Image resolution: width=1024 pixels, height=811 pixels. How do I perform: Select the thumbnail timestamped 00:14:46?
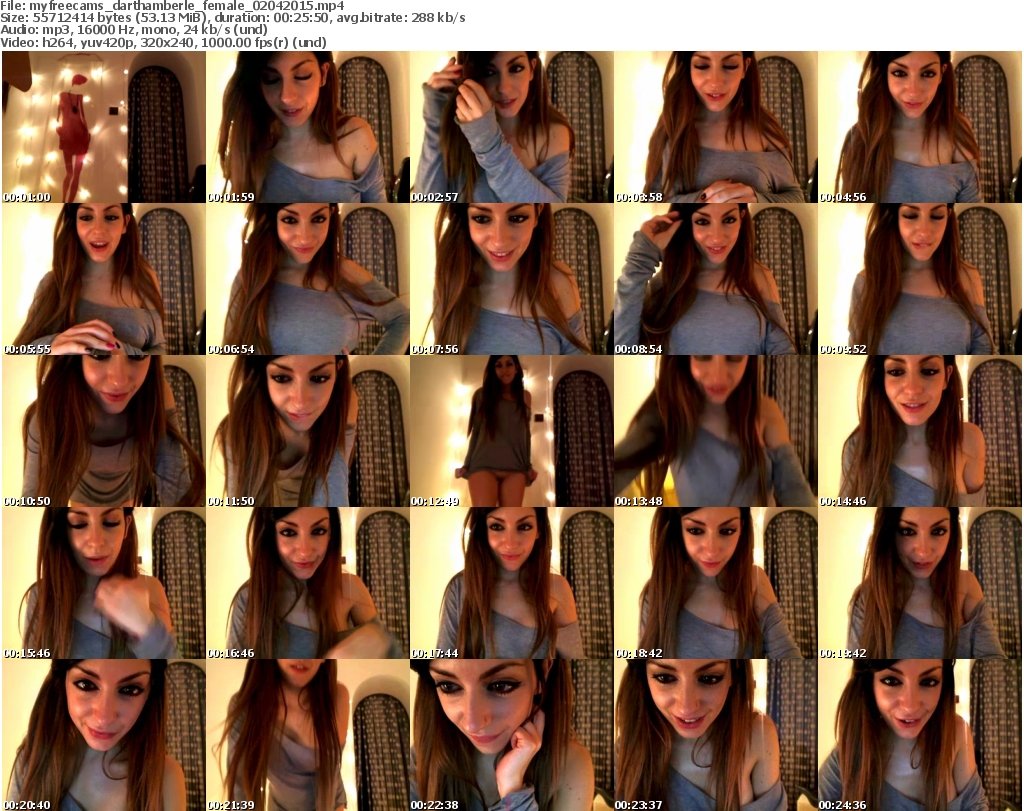coord(920,431)
